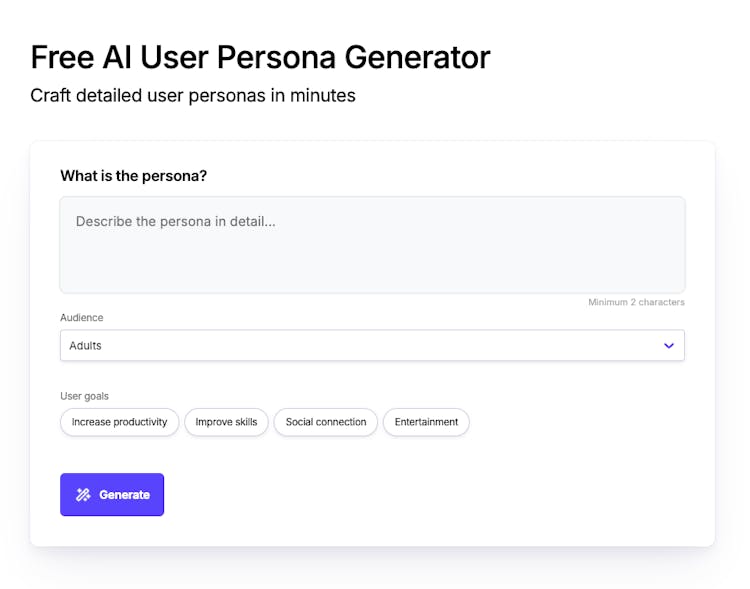
Task: Click the "Adults" selected value text
Action: click(86, 346)
